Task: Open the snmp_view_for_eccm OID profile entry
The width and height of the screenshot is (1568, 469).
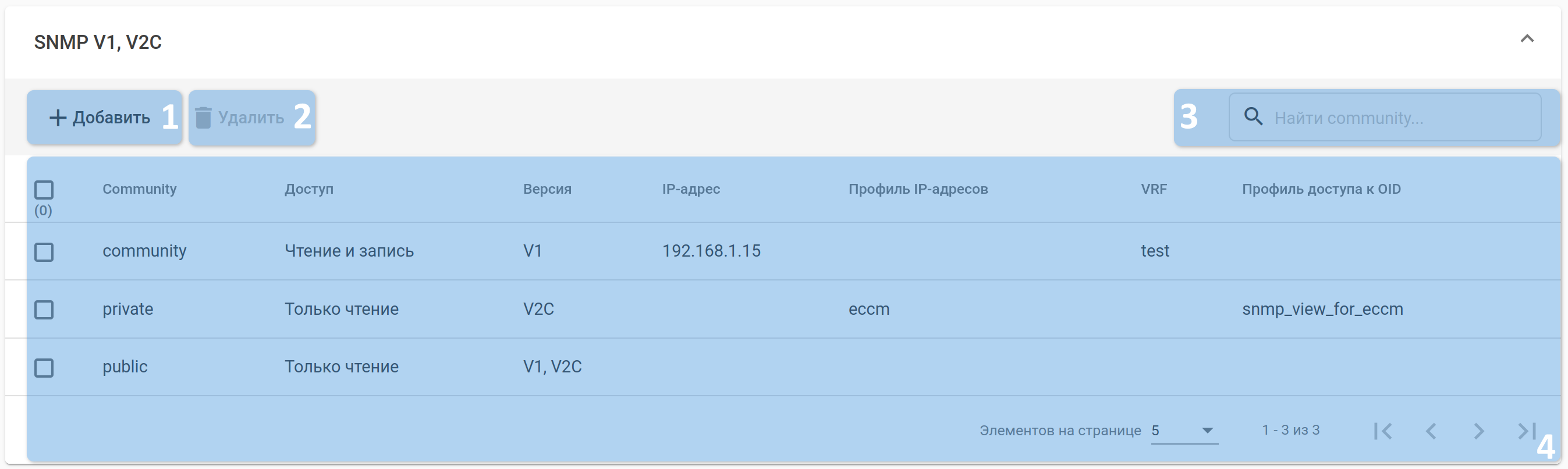Action: 1322,309
